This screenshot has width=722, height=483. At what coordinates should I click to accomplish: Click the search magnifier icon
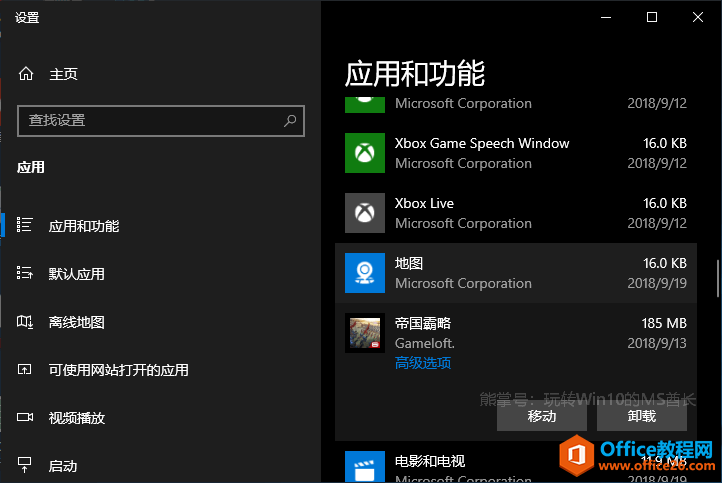coord(290,121)
